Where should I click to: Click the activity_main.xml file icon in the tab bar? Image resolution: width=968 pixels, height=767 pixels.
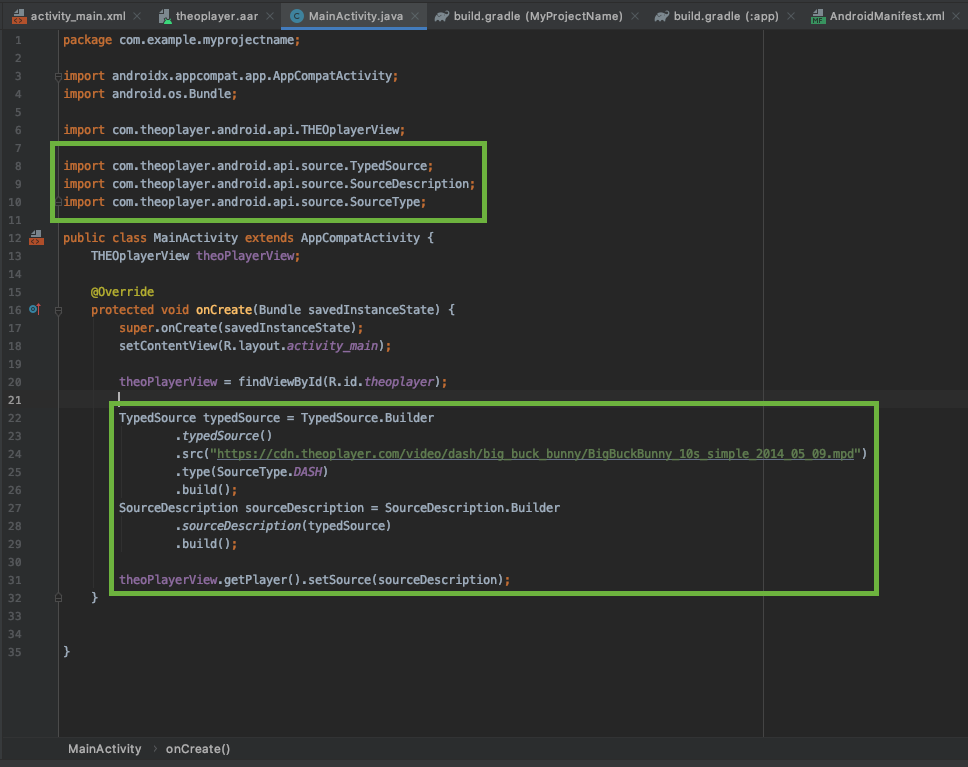click(x=17, y=16)
